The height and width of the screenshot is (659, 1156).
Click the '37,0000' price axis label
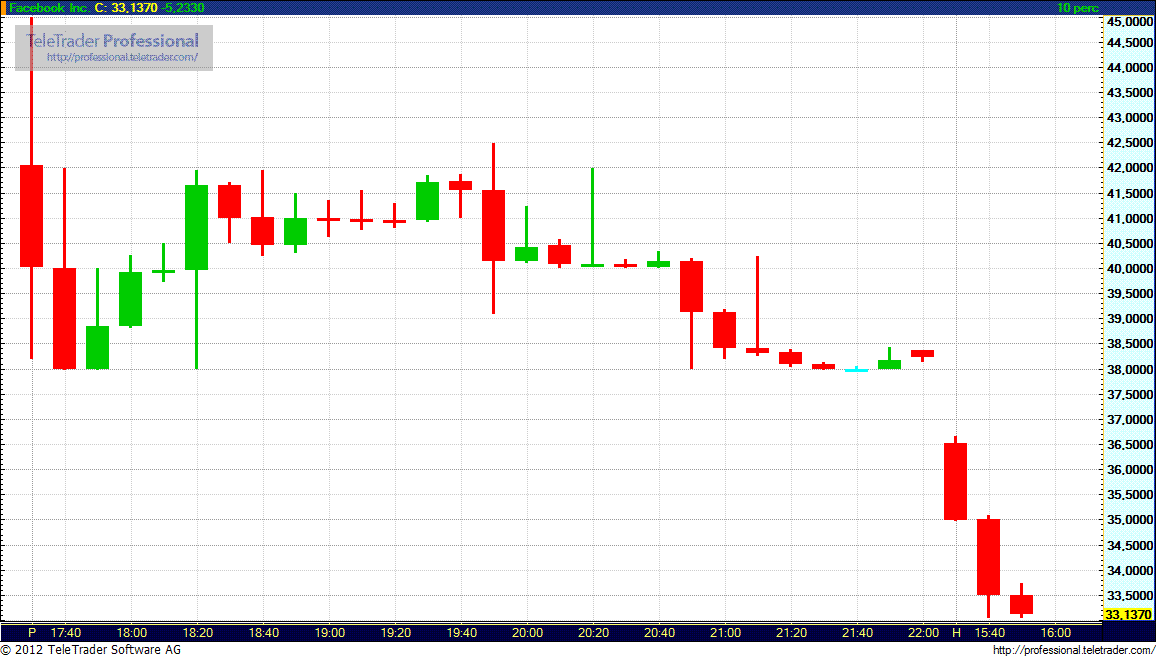click(x=1129, y=420)
